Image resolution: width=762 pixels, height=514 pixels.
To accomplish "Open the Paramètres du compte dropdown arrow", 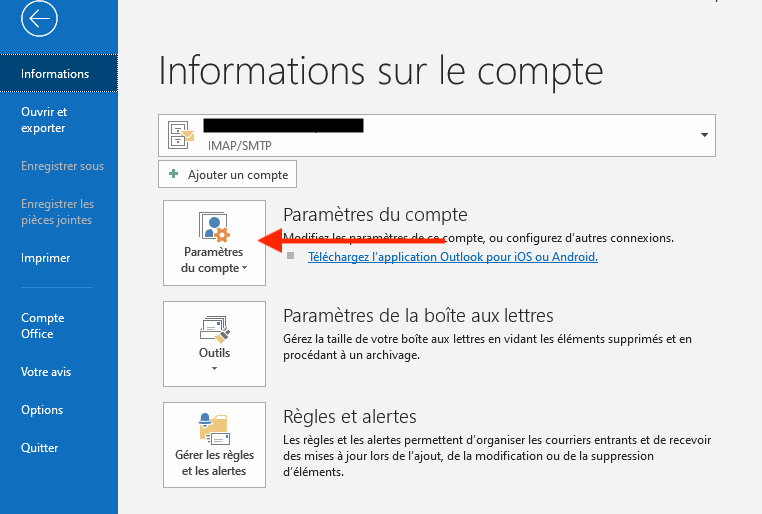I will [x=244, y=268].
